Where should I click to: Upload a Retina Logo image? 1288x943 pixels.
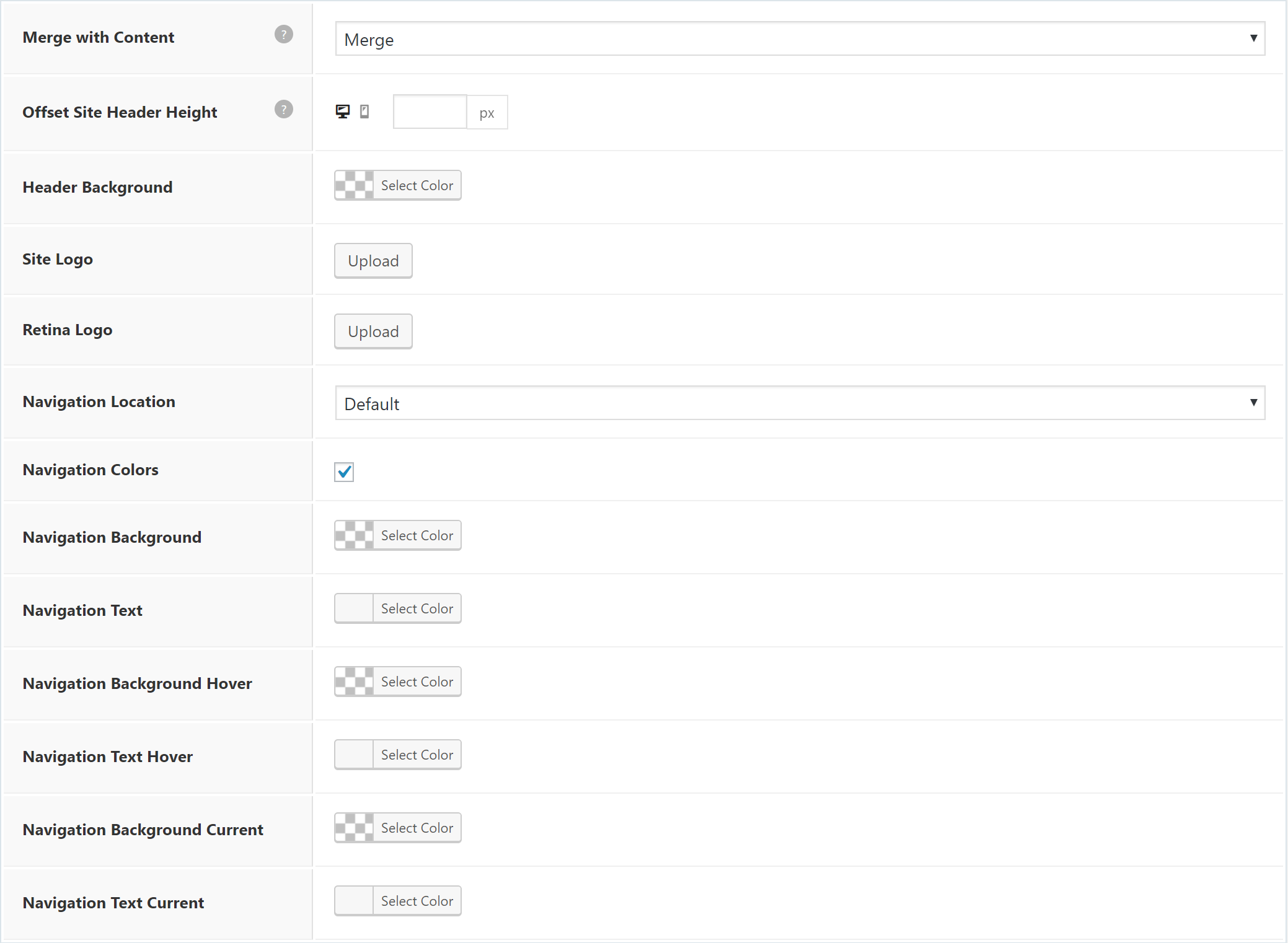coord(373,331)
